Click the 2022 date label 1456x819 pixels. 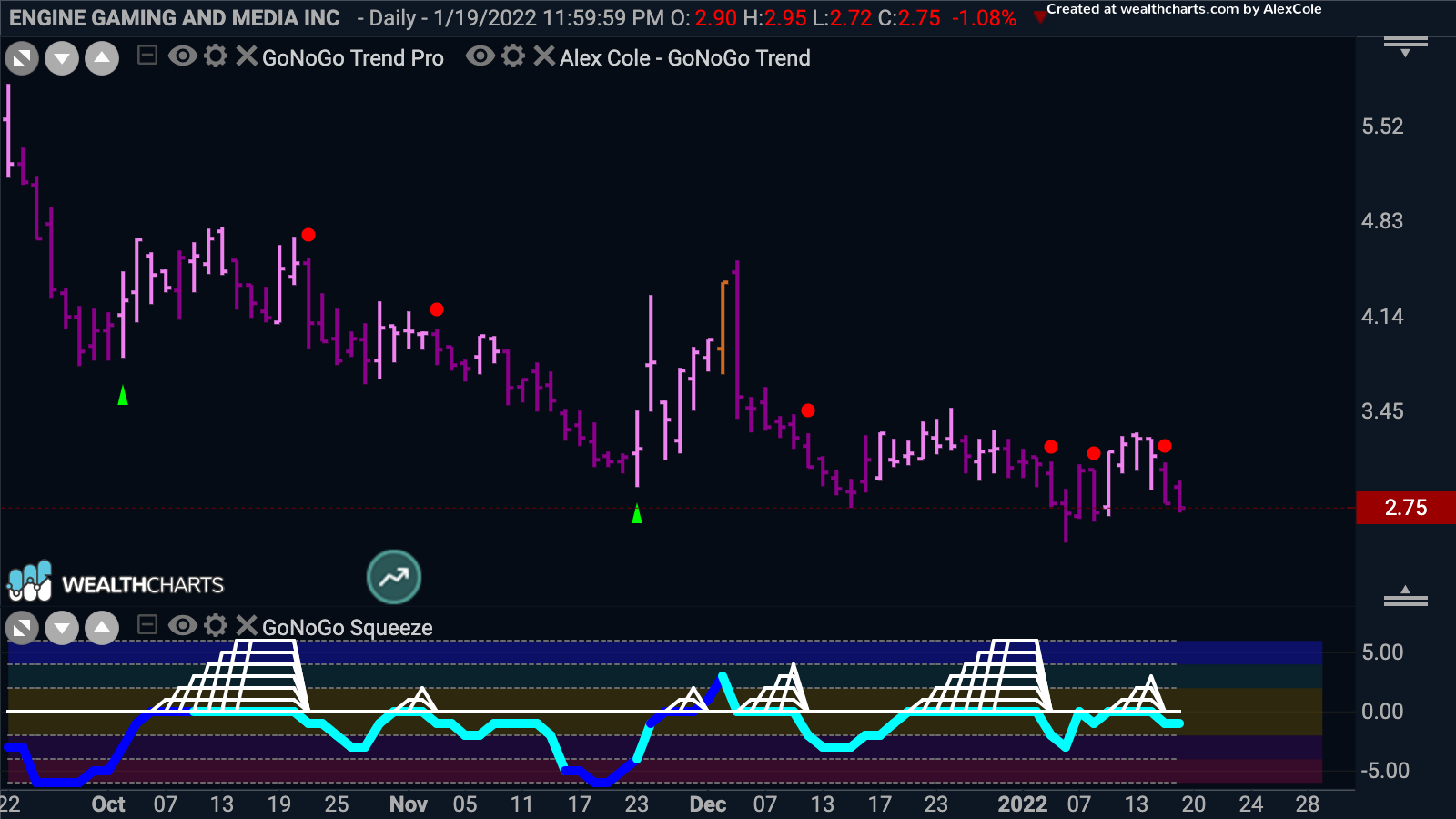click(x=1023, y=804)
